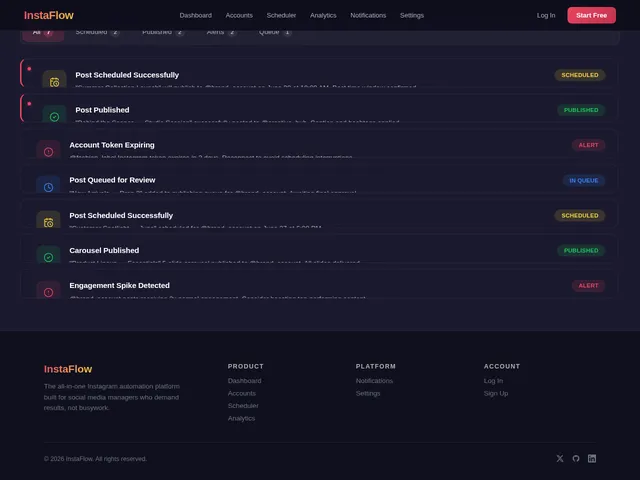Viewport: 640px width, 480px height.
Task: Select the Queue filter tab
Action: 275,34
